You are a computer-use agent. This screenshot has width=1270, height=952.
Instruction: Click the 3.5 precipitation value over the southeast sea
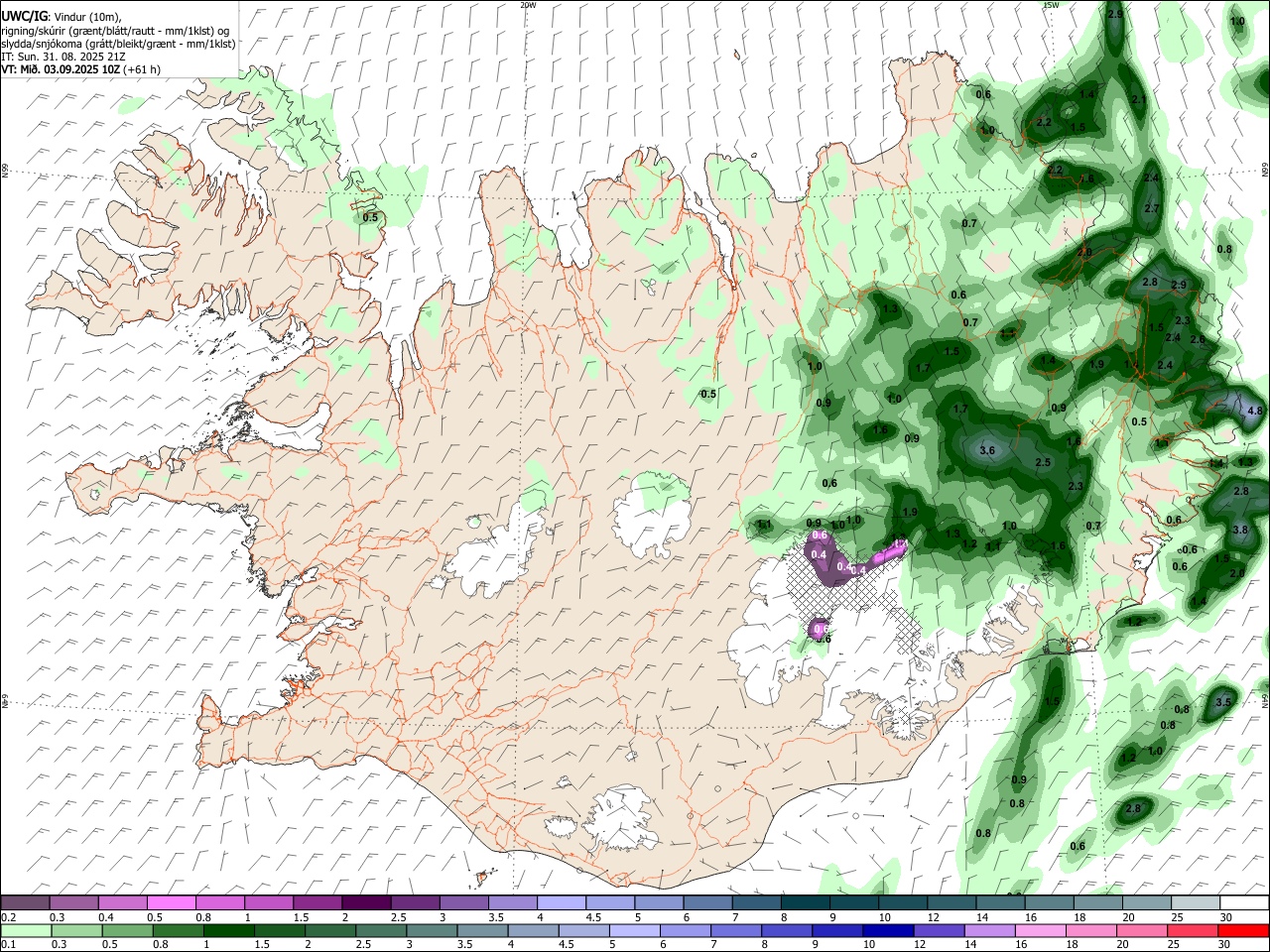click(1223, 702)
